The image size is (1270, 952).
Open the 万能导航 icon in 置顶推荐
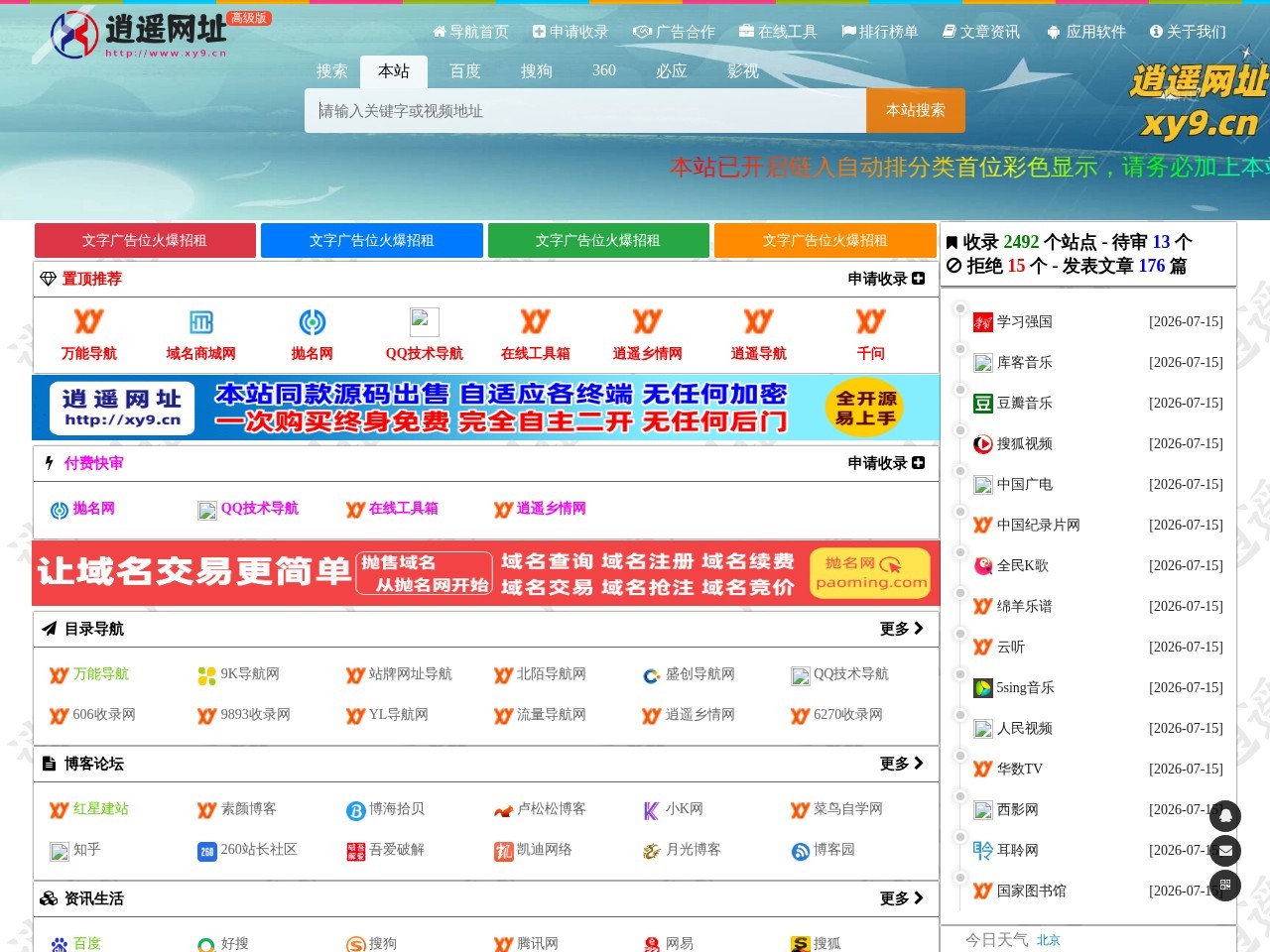(88, 322)
